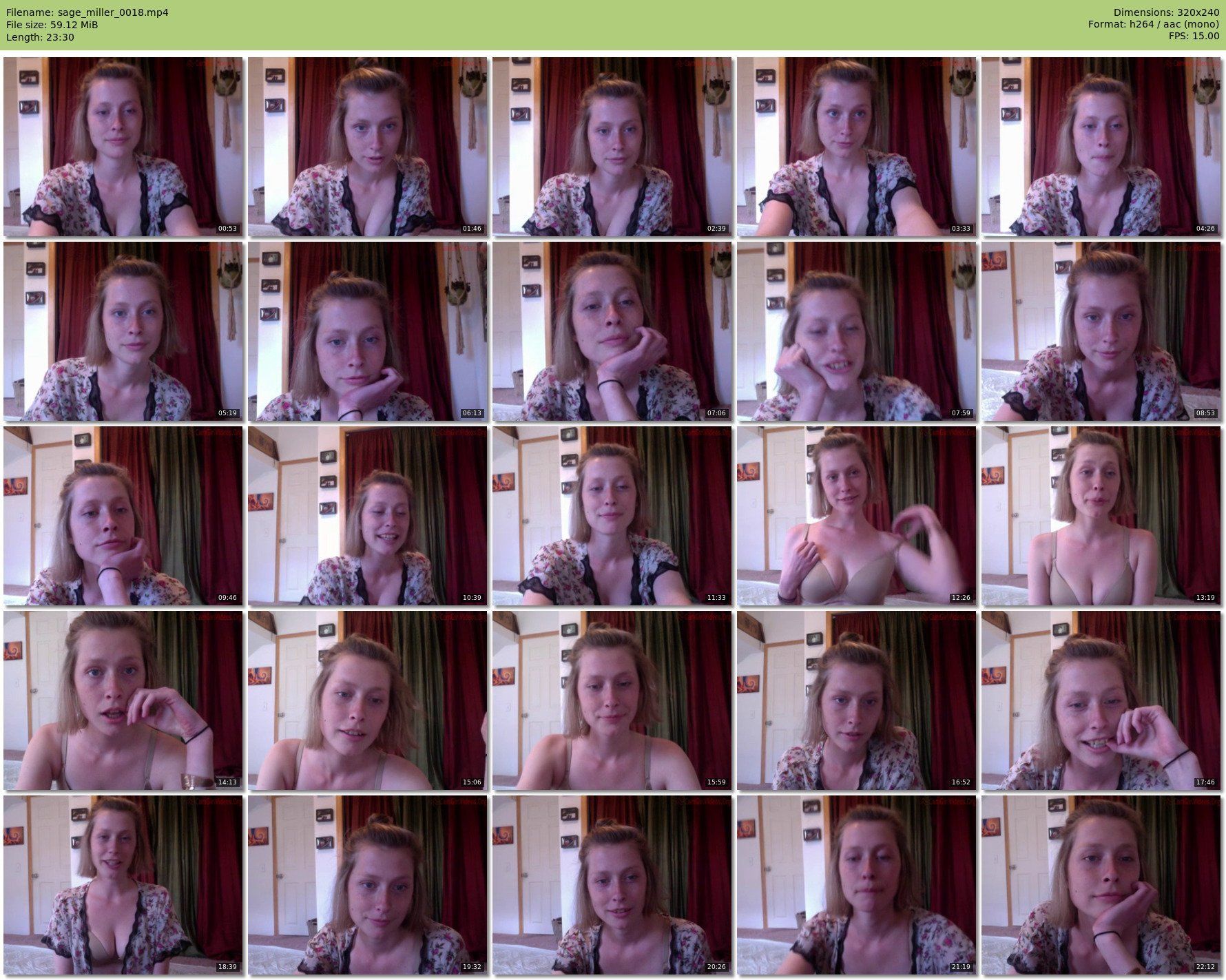1226x980 pixels.
Task: Select the thumbnail at 11:33
Action: coord(612,516)
